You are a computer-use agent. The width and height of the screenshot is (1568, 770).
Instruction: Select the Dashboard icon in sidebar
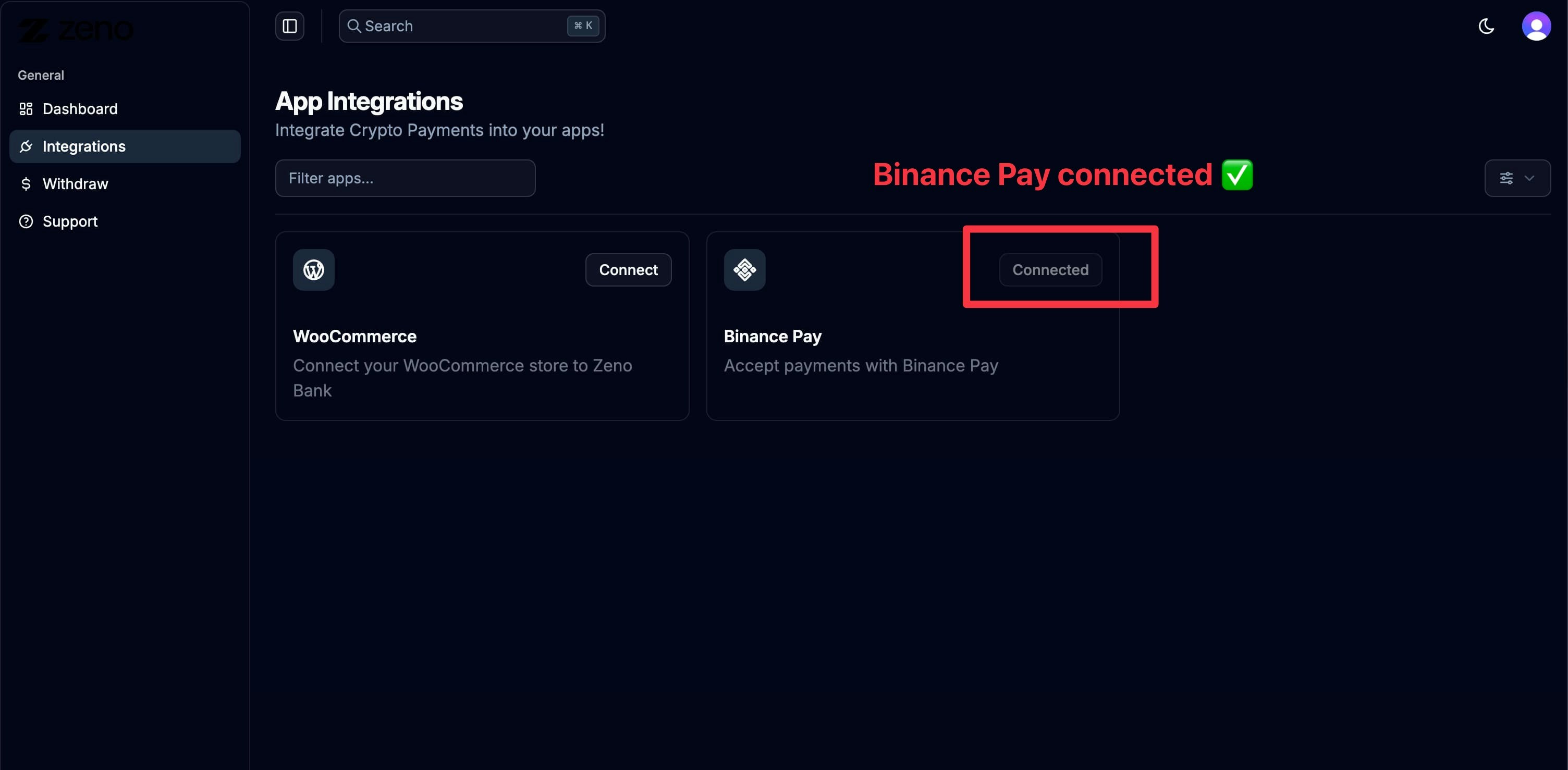click(x=25, y=109)
